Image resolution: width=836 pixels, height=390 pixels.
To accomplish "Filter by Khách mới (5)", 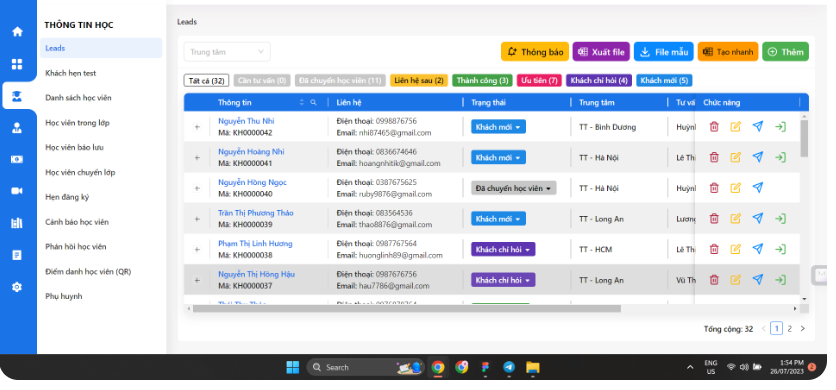I will coord(664,81).
